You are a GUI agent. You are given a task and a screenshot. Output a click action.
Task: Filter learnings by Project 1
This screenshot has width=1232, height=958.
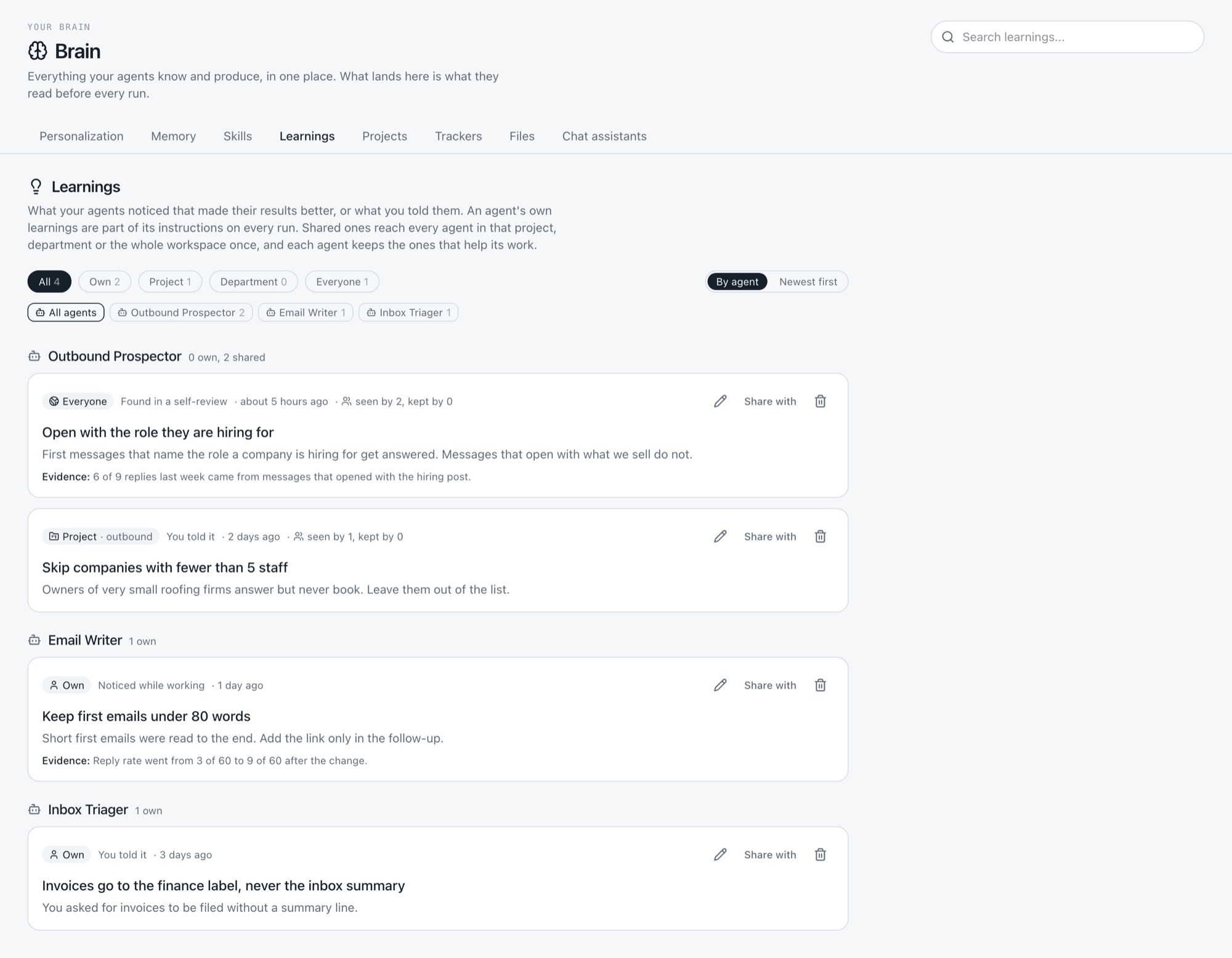tap(170, 282)
